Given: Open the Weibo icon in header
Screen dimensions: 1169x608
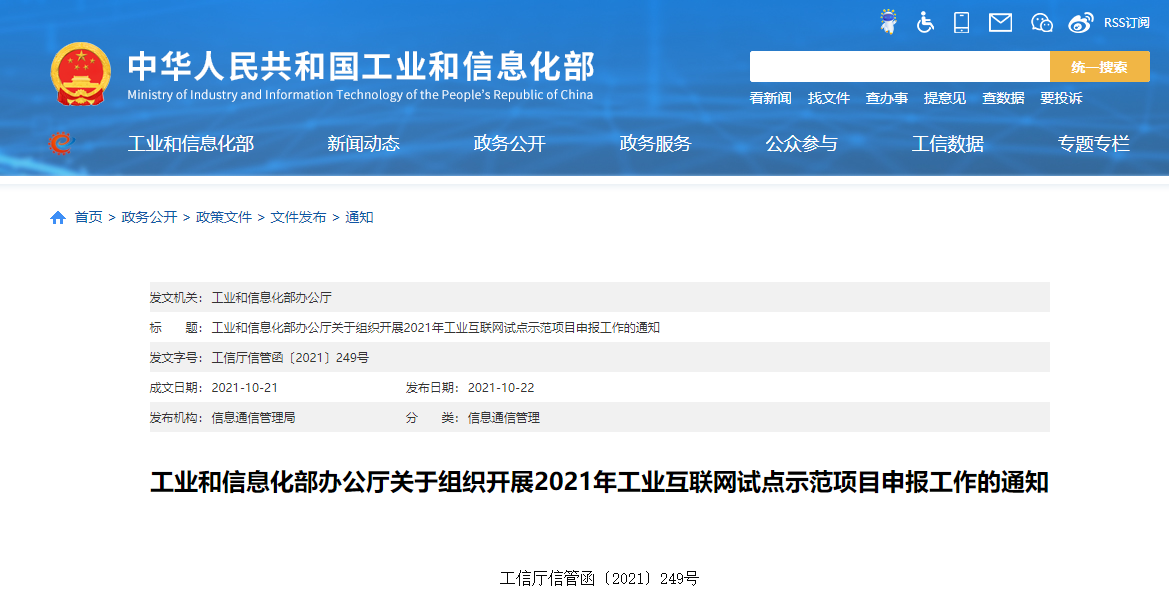Looking at the screenshot, I should click(x=1081, y=22).
